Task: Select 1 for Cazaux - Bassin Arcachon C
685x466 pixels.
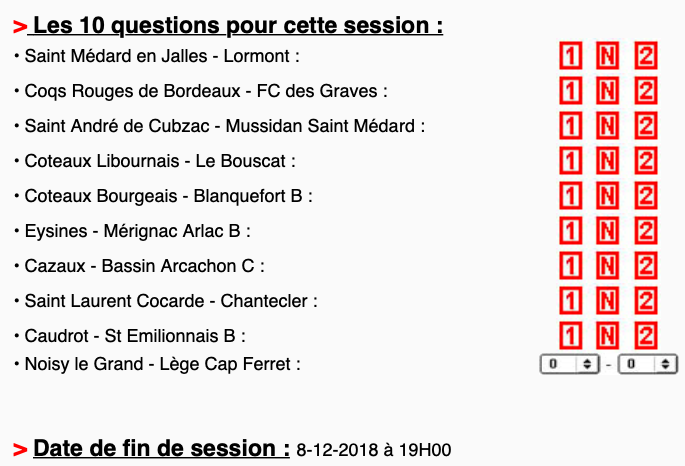Action: 569,266
